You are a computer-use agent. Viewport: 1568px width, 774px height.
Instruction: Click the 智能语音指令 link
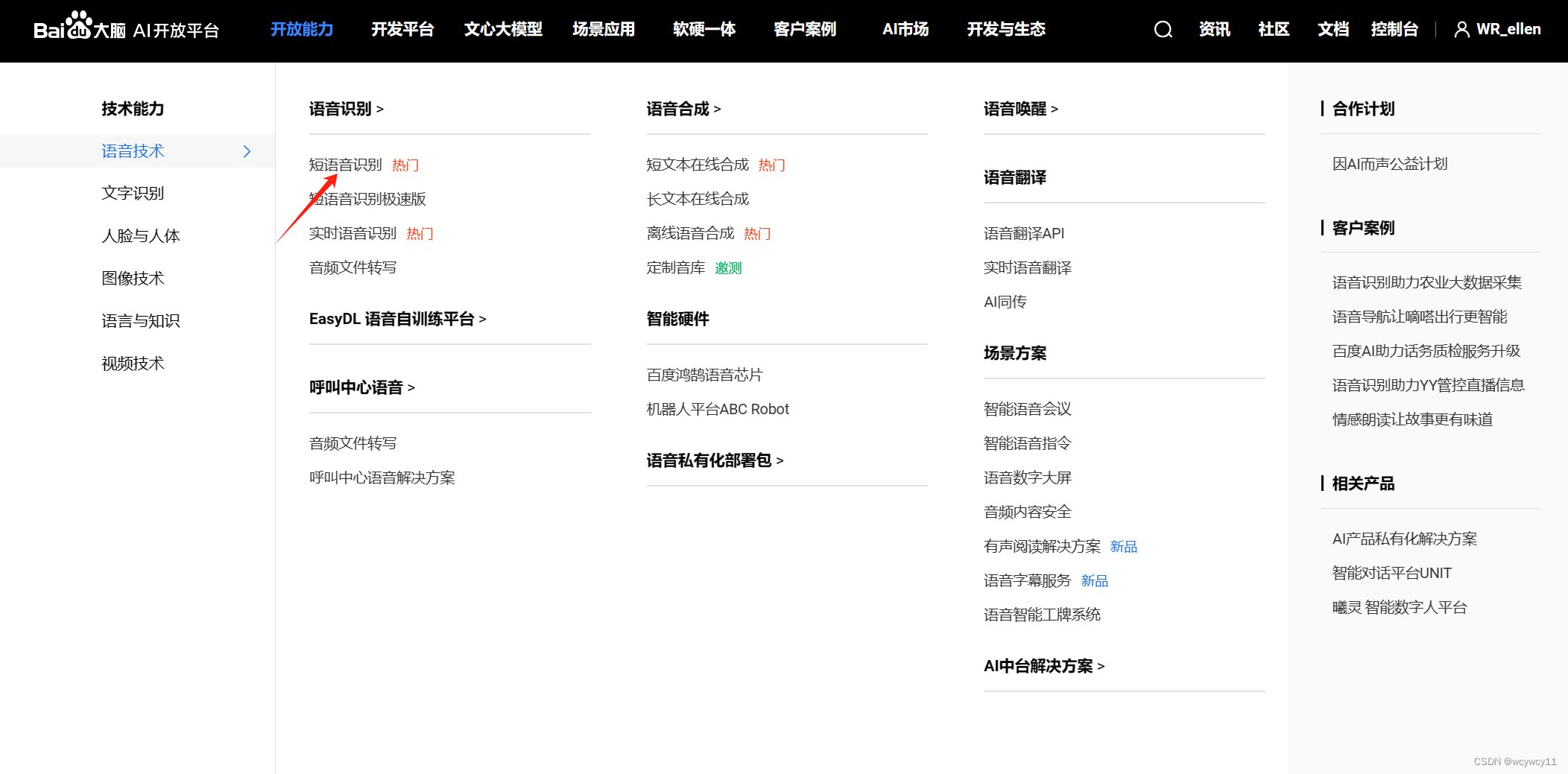(x=1028, y=443)
